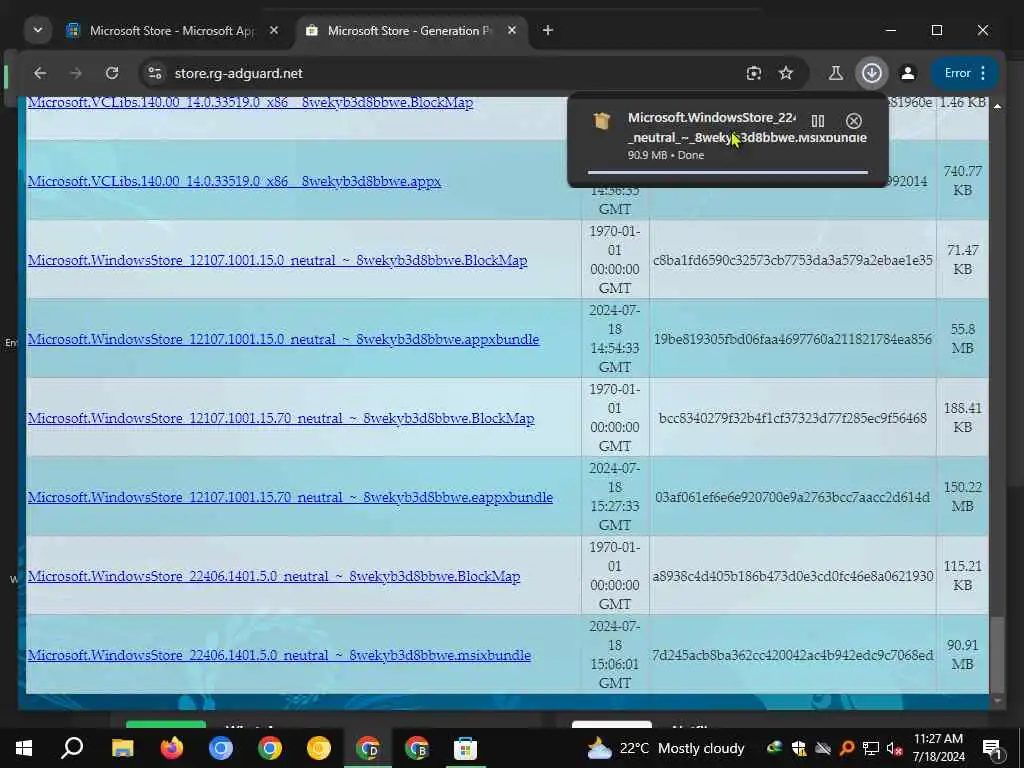Open the 22°C Mostly cloudy weather widget
Viewport: 1024px width, 768px height.
665,748
